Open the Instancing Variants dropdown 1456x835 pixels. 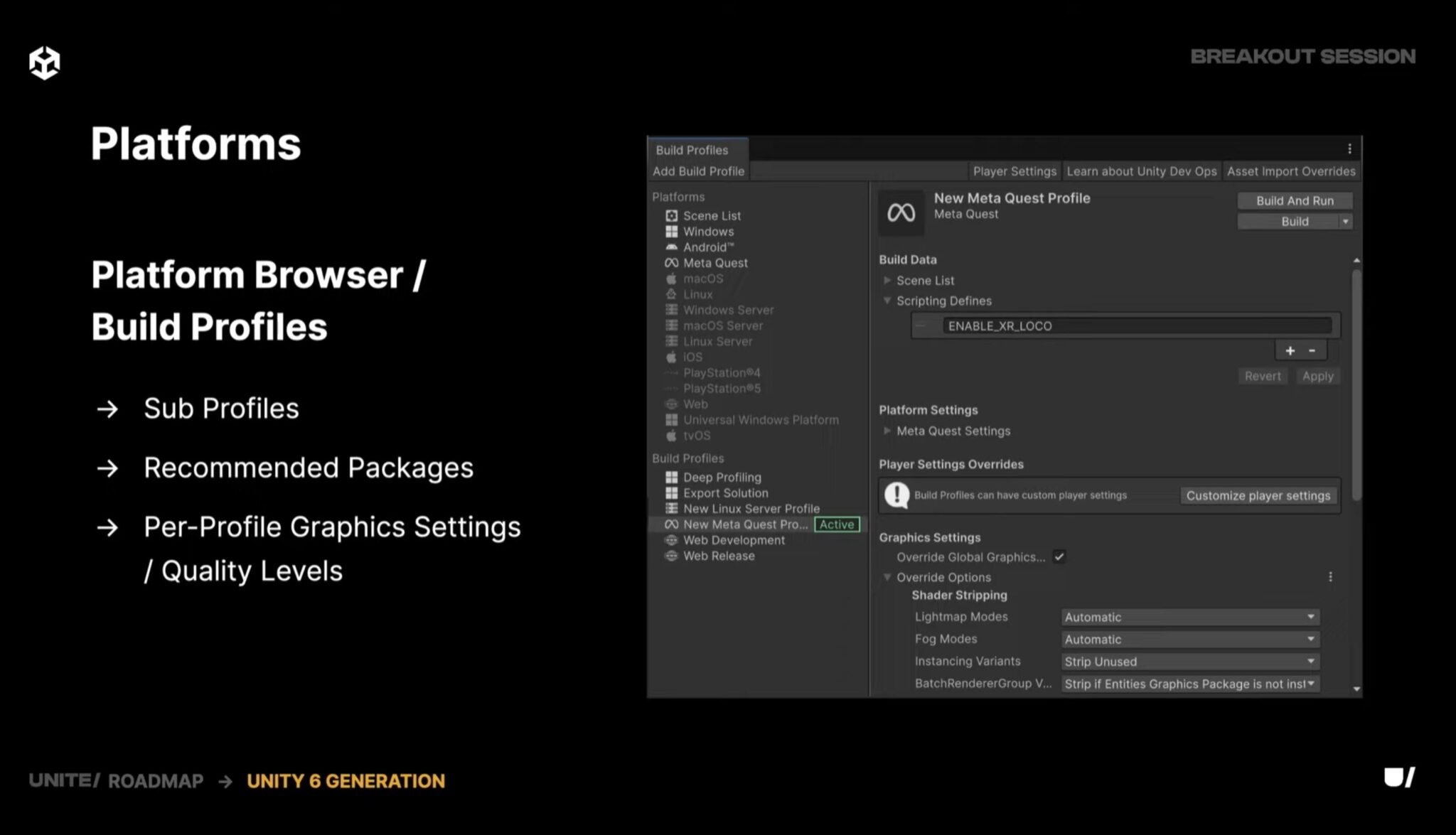(x=1190, y=661)
